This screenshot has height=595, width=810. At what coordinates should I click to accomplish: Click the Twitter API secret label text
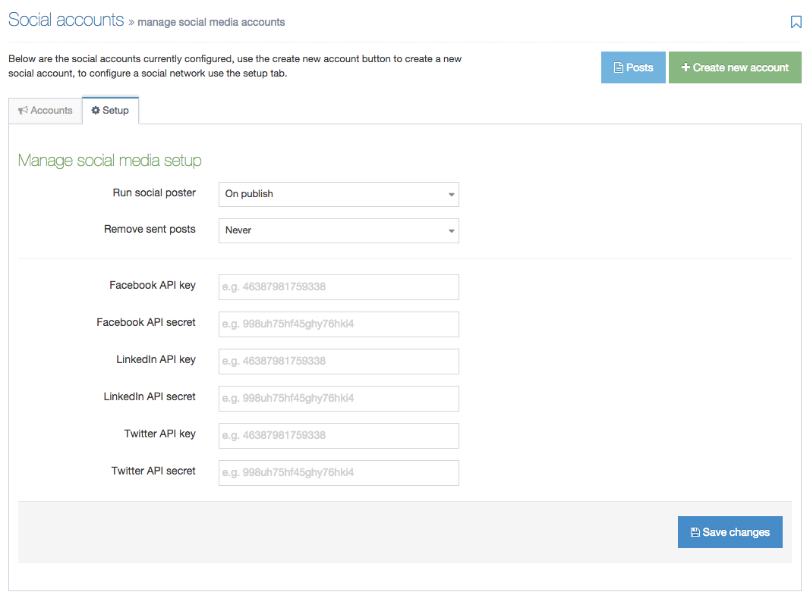click(153, 470)
